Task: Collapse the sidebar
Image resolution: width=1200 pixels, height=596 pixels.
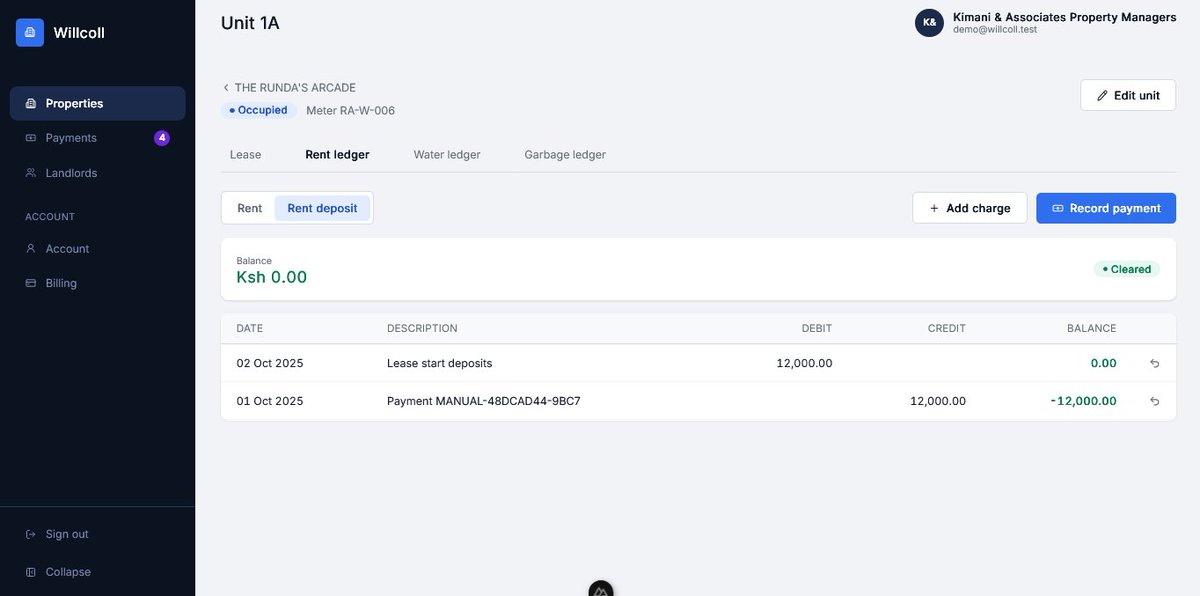Action: (x=98, y=572)
